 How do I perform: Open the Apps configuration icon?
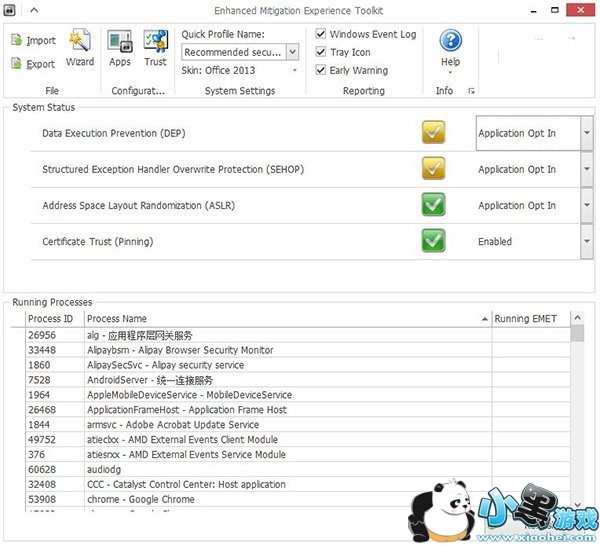(x=120, y=42)
